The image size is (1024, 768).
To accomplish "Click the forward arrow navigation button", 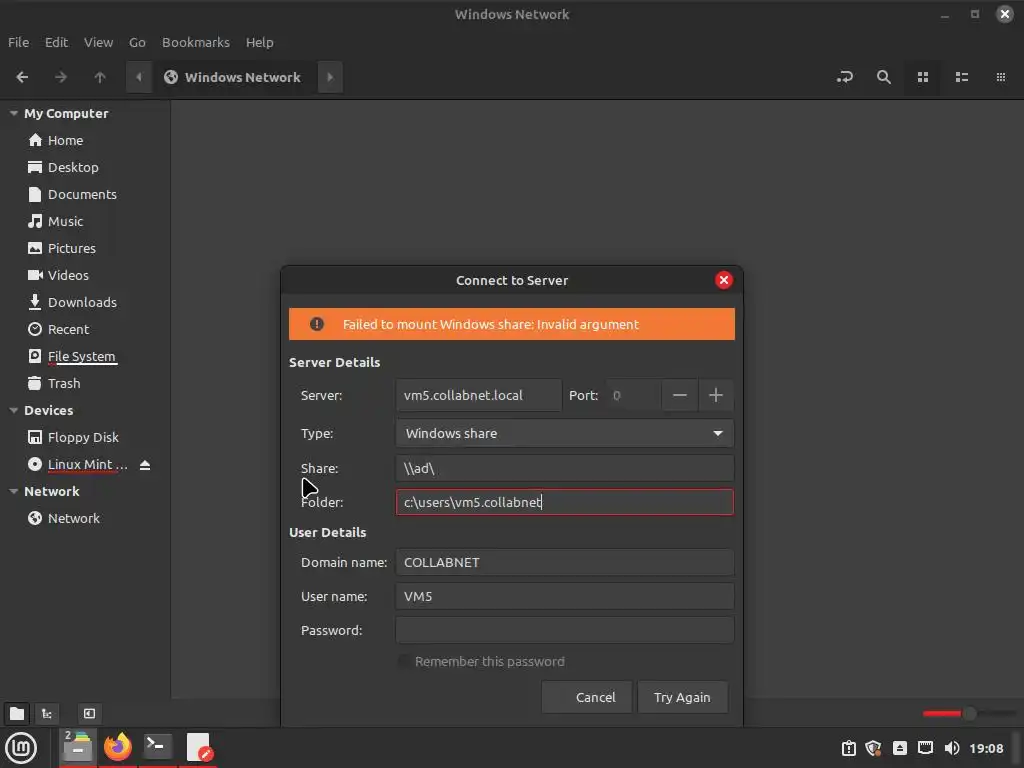I will pyautogui.click(x=61, y=77).
